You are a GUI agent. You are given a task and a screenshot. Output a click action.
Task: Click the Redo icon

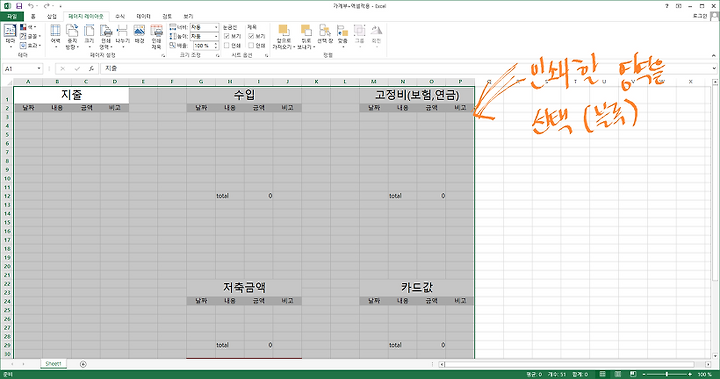tap(46, 6)
